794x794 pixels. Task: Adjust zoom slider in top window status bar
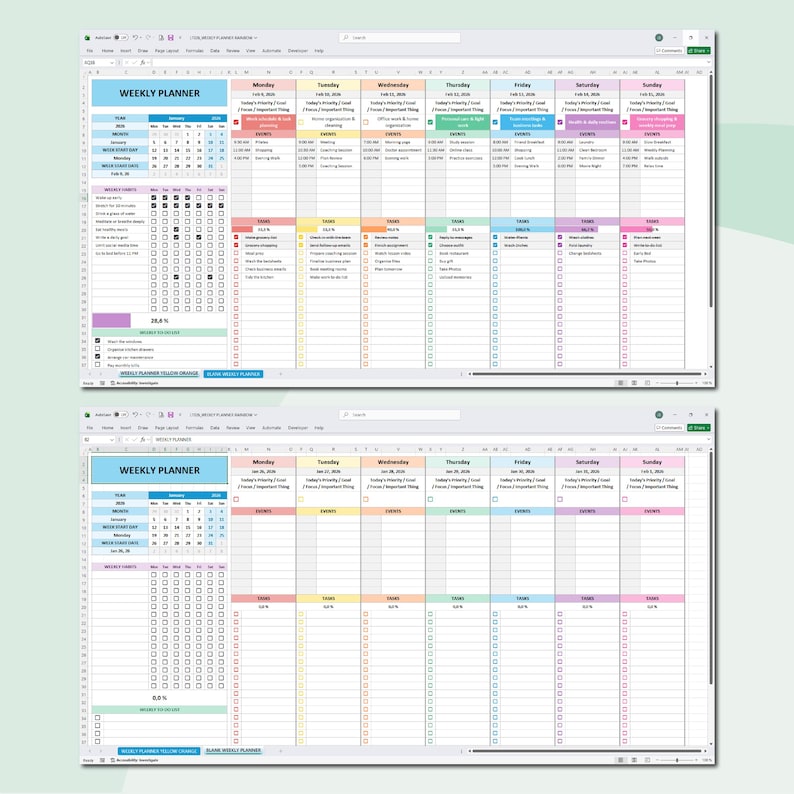pyautogui.click(x=677, y=383)
